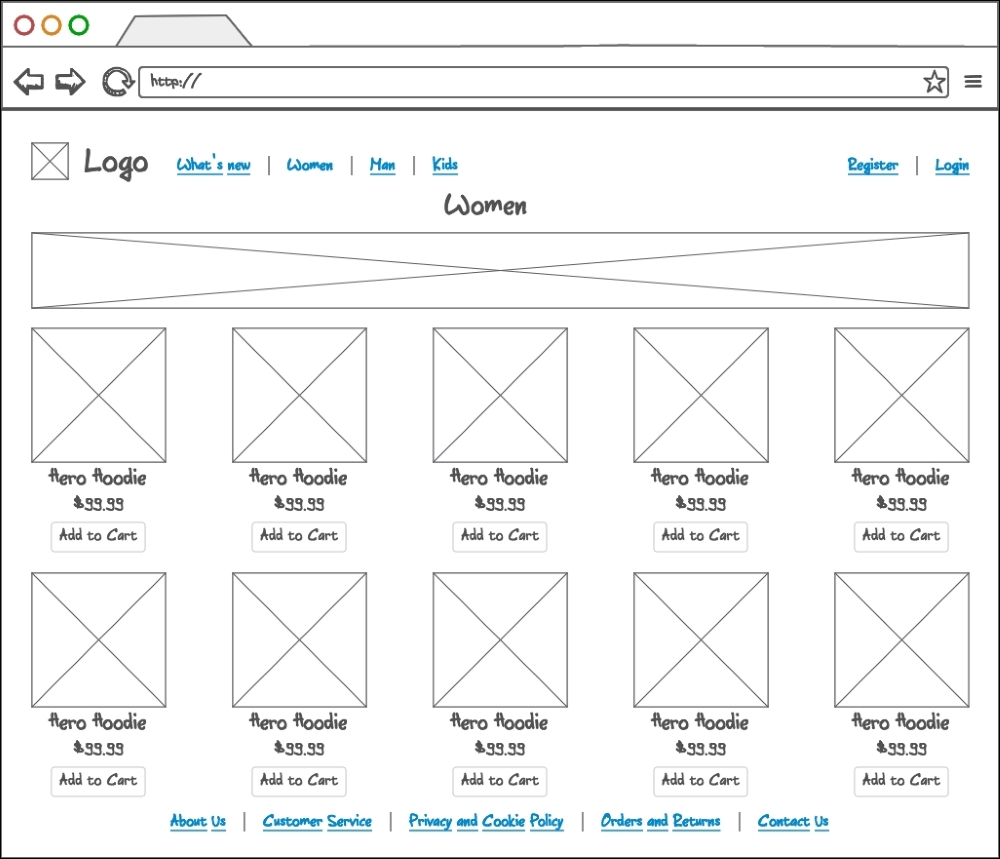Open the About Us footer link
This screenshot has width=1000, height=859.
point(198,821)
